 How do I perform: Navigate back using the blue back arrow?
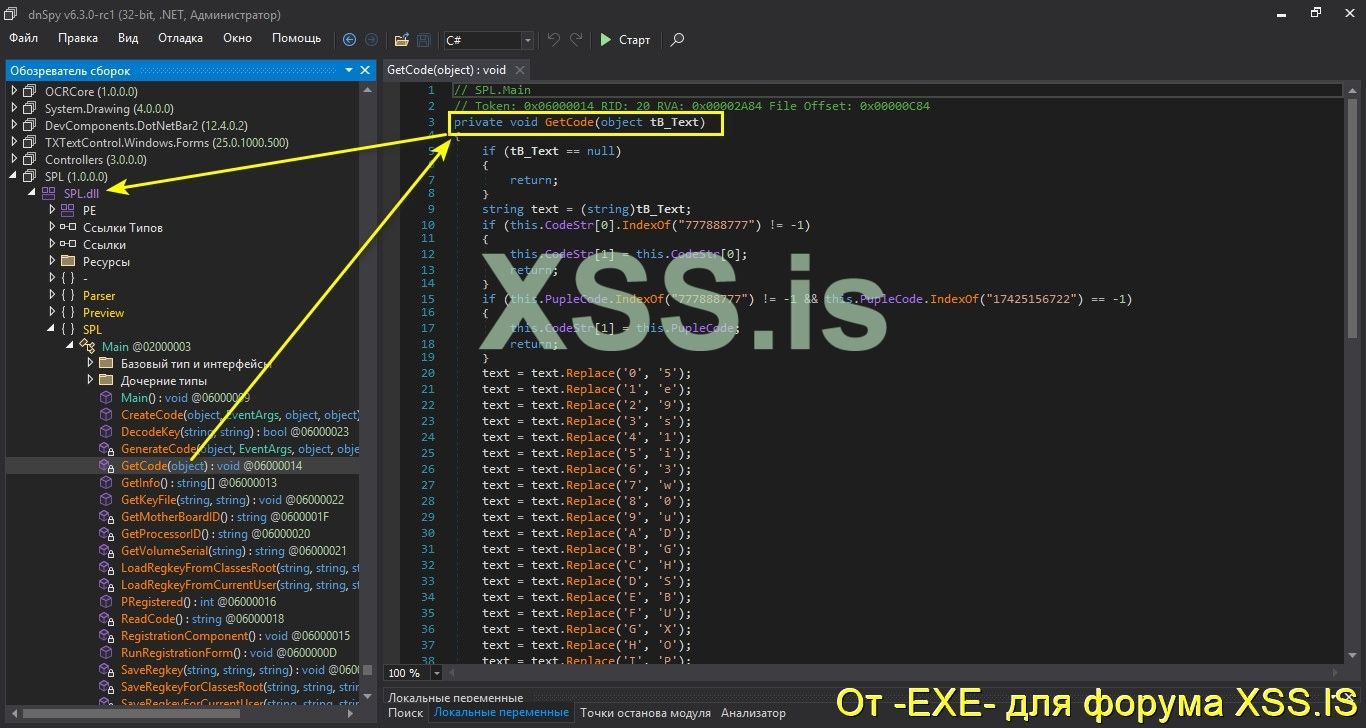349,40
